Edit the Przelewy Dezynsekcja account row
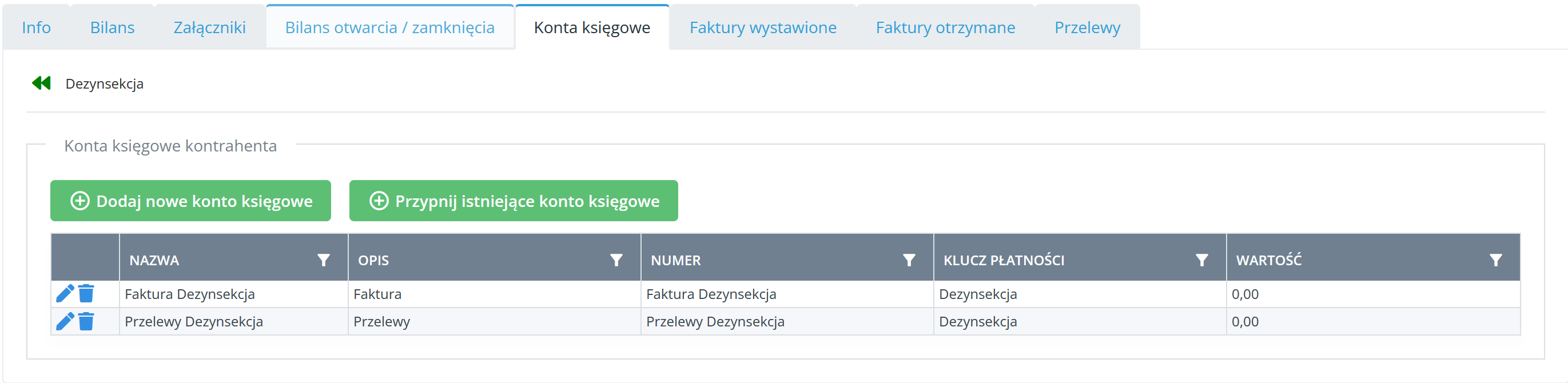 tap(65, 321)
